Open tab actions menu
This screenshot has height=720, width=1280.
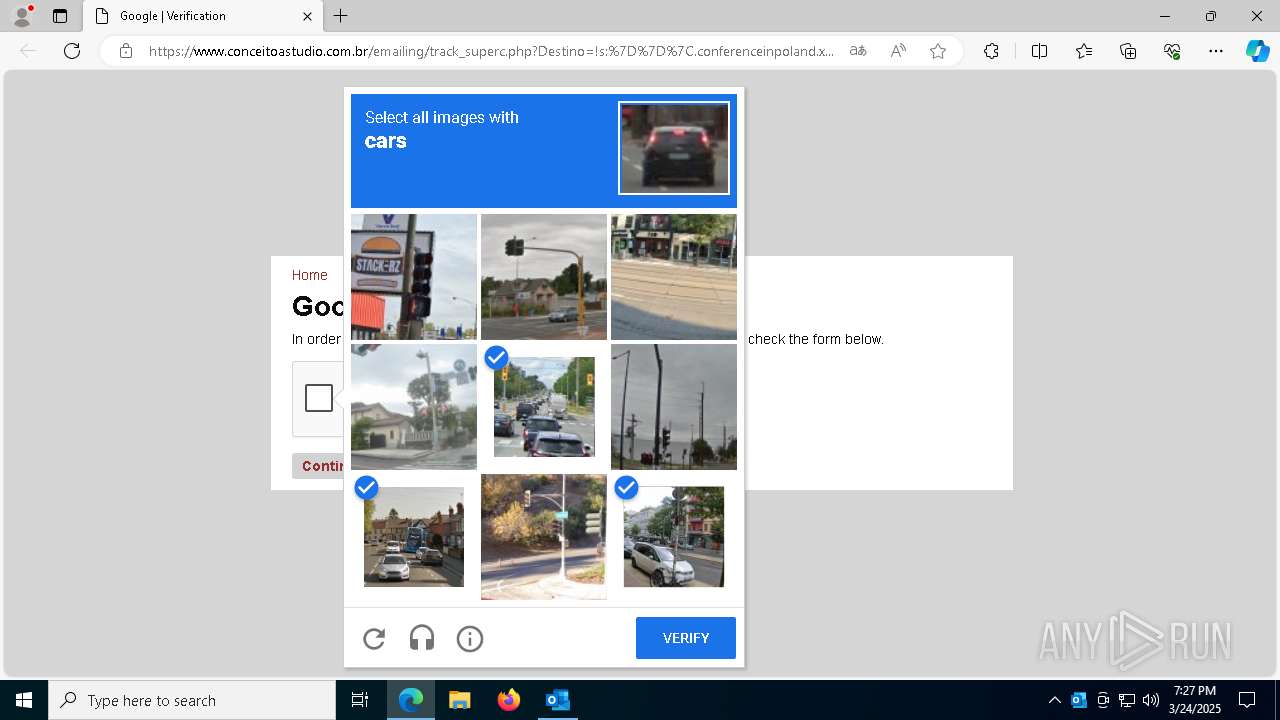60,16
